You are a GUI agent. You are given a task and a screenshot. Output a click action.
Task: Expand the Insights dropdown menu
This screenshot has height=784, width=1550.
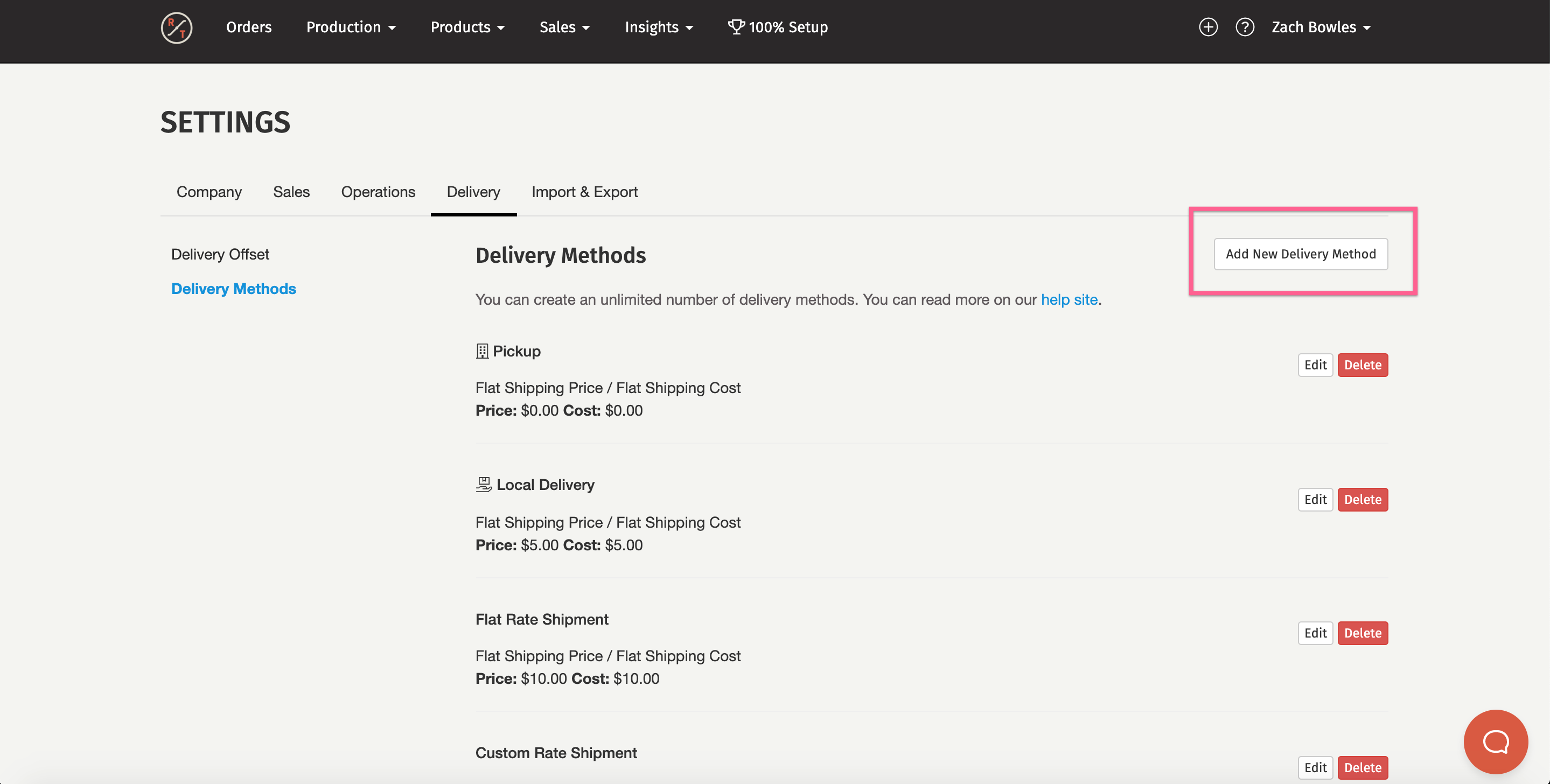click(x=659, y=27)
